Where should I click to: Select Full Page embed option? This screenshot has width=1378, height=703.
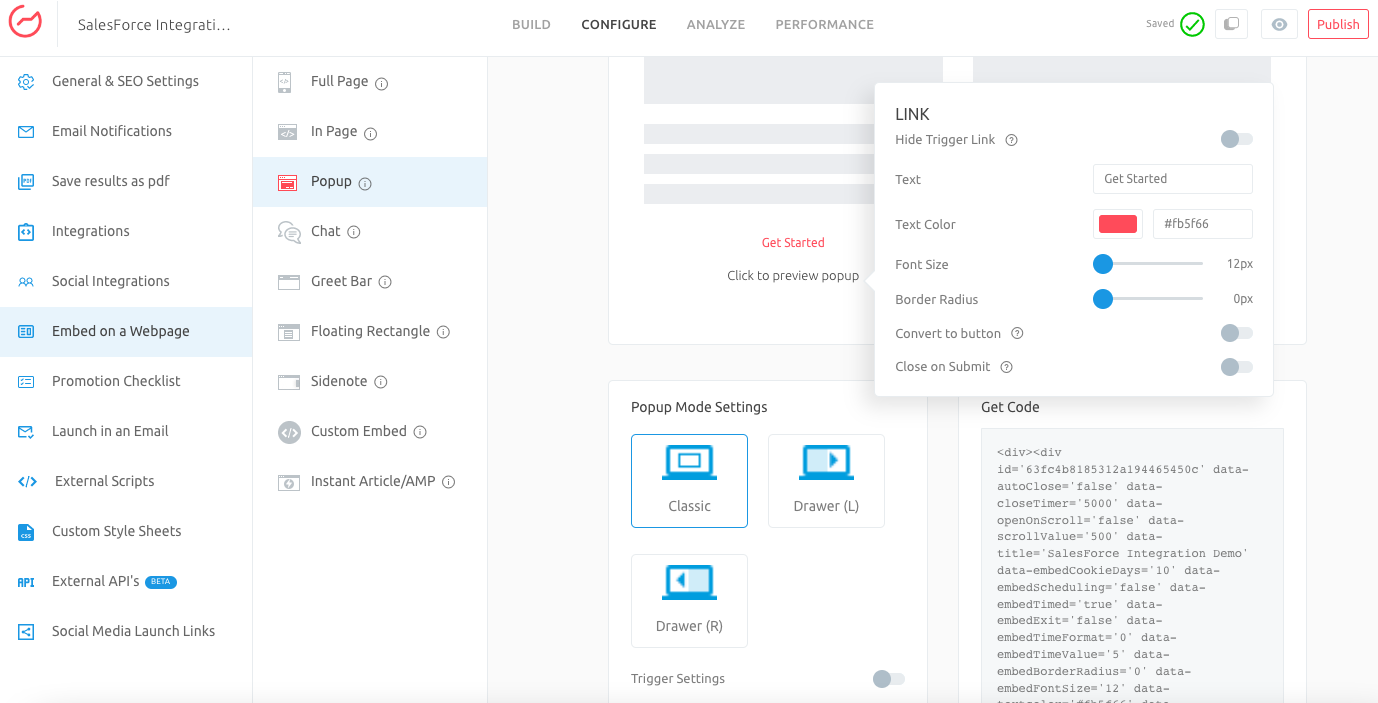[x=370, y=82]
